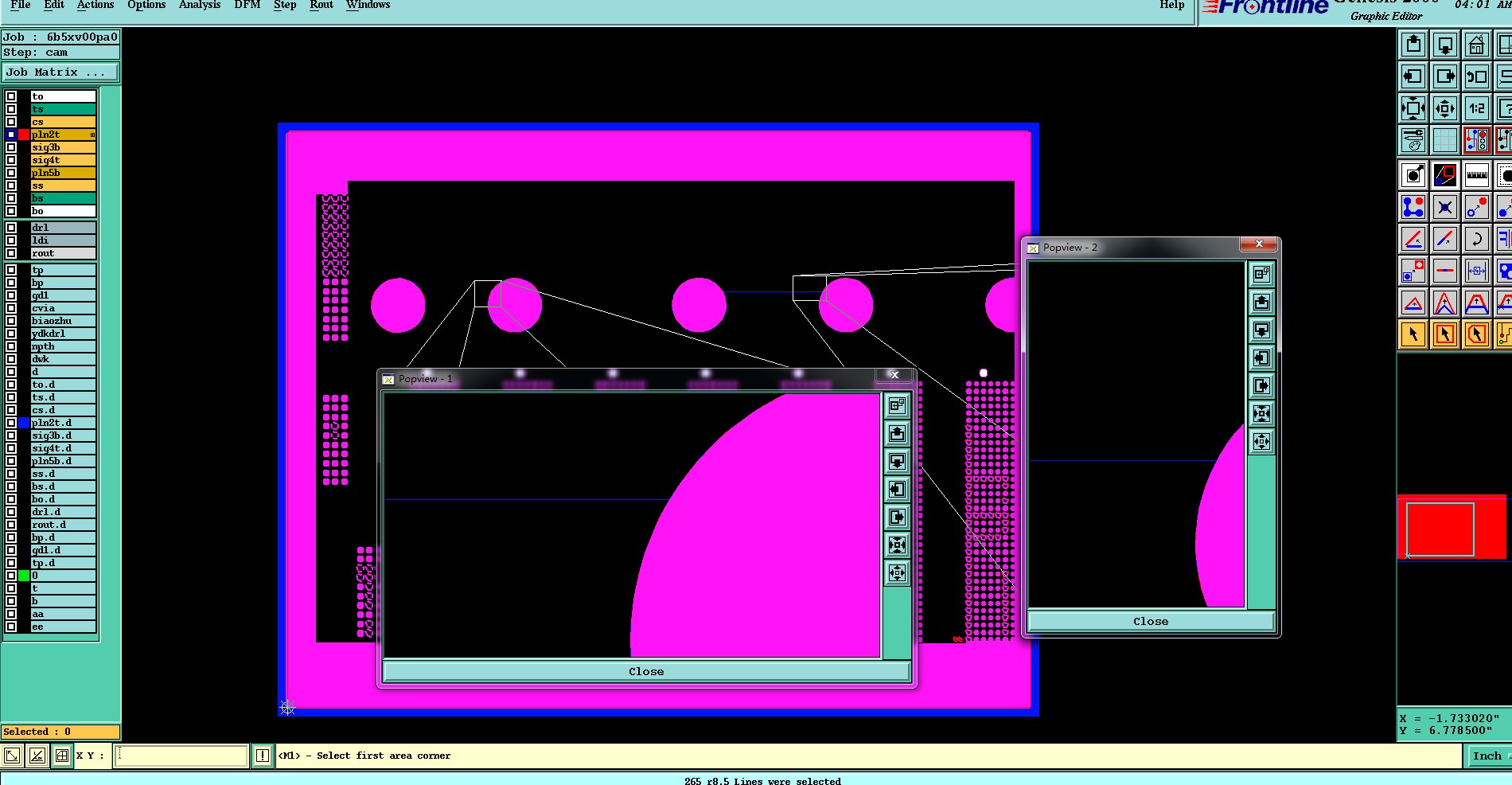This screenshot has height=785, width=1512.
Task: Select layer row 'cvia'
Action: pyautogui.click(x=64, y=308)
